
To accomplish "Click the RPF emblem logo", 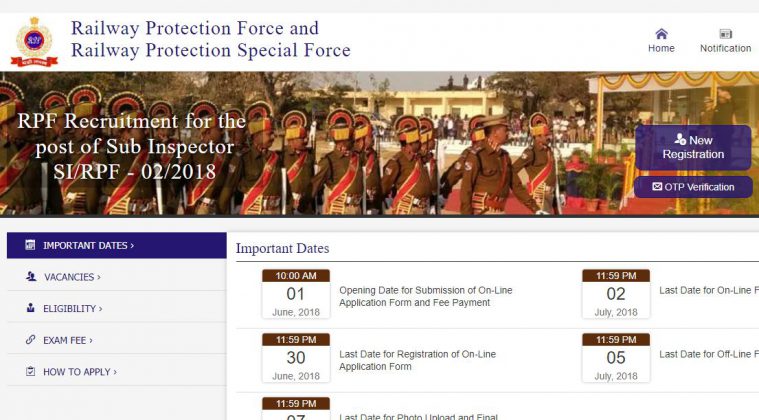I will pyautogui.click(x=34, y=42).
